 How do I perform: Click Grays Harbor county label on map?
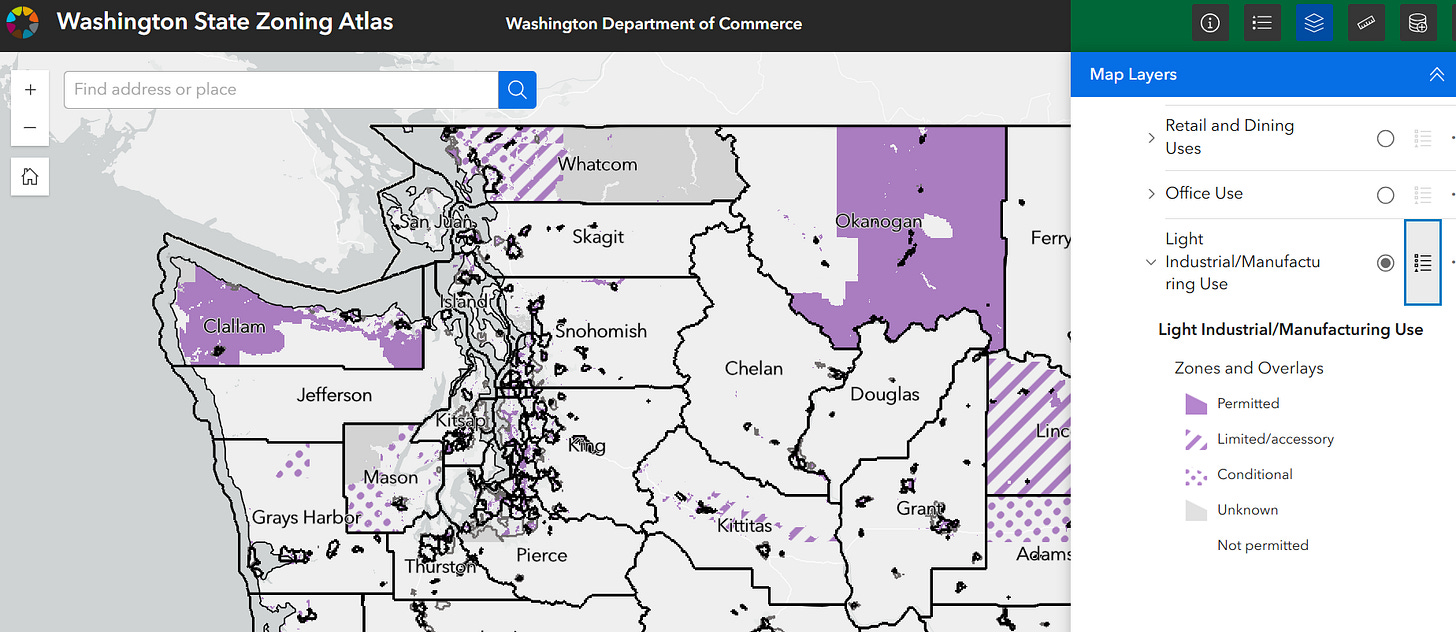tap(307, 518)
